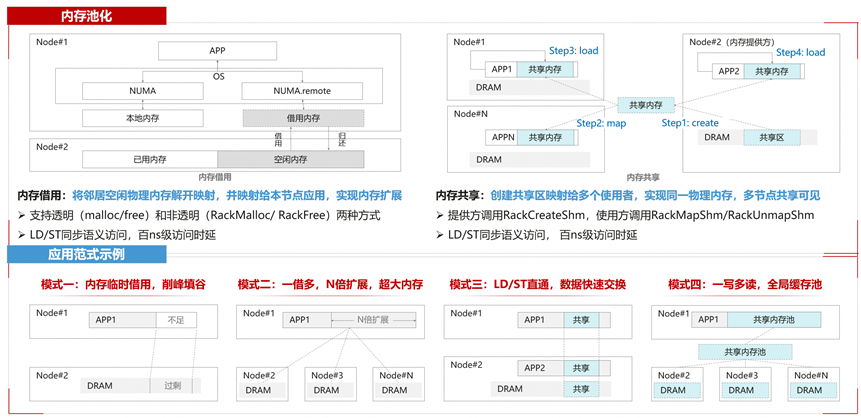
Task: Select the NUMA box above 本地内存
Action: (143, 91)
